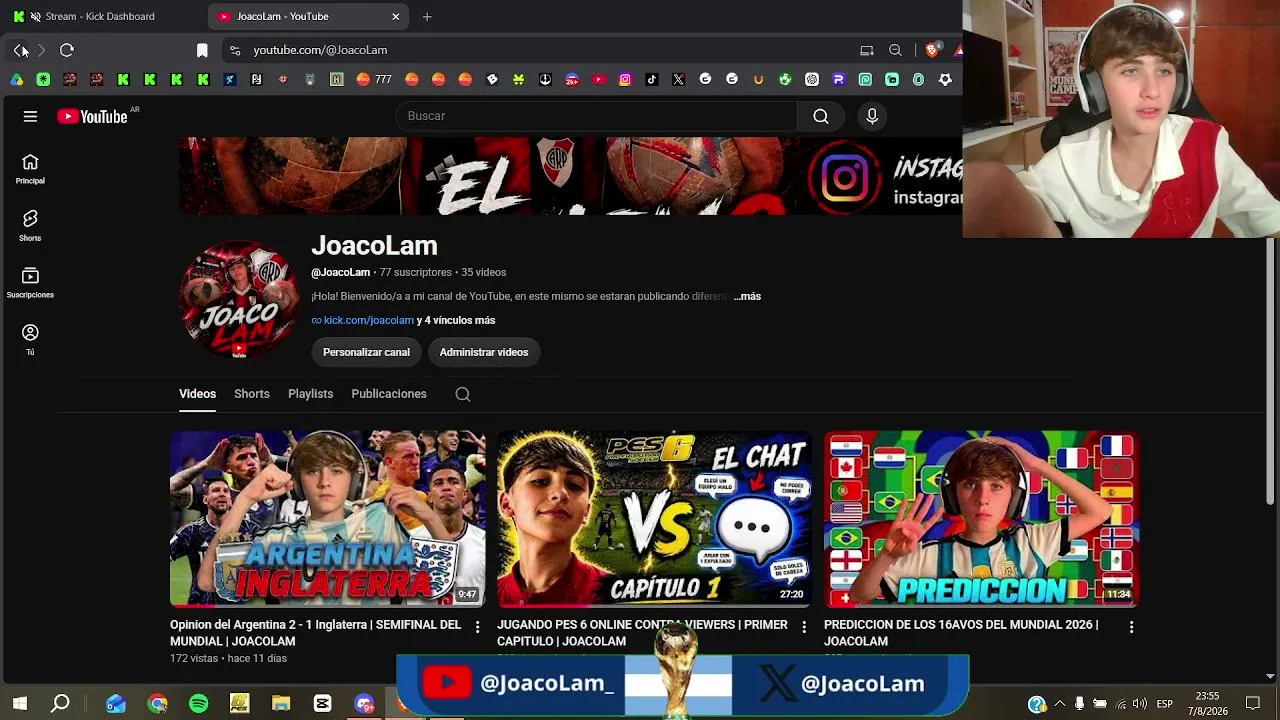Image resolution: width=1280 pixels, height=720 pixels.
Task: Expand the channel description with ...más
Action: (747, 296)
